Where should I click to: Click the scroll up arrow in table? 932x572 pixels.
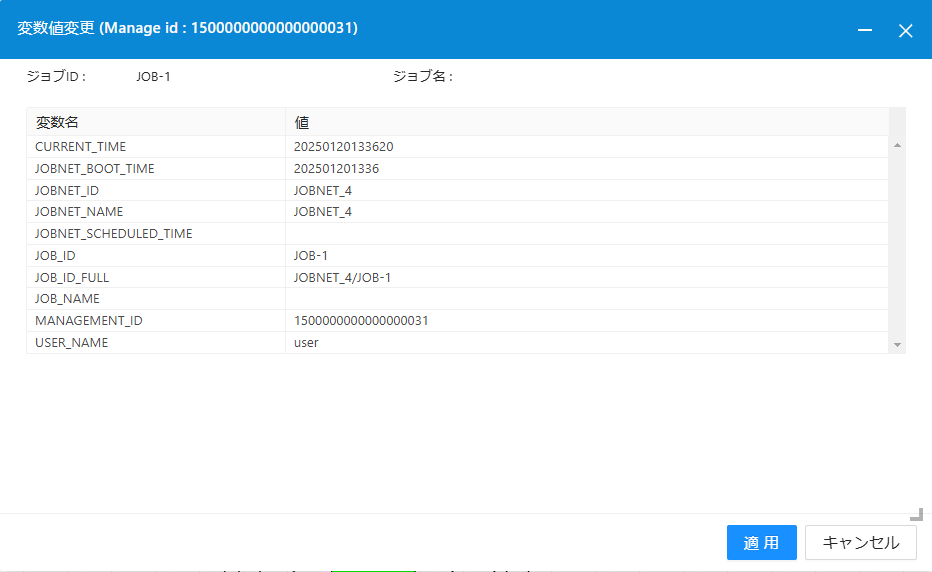coord(897,146)
